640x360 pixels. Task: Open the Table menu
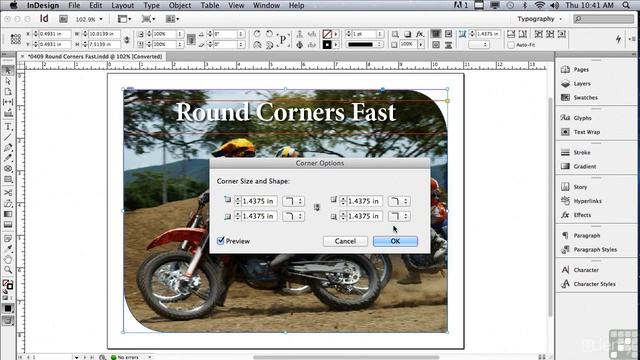[x=210, y=5]
